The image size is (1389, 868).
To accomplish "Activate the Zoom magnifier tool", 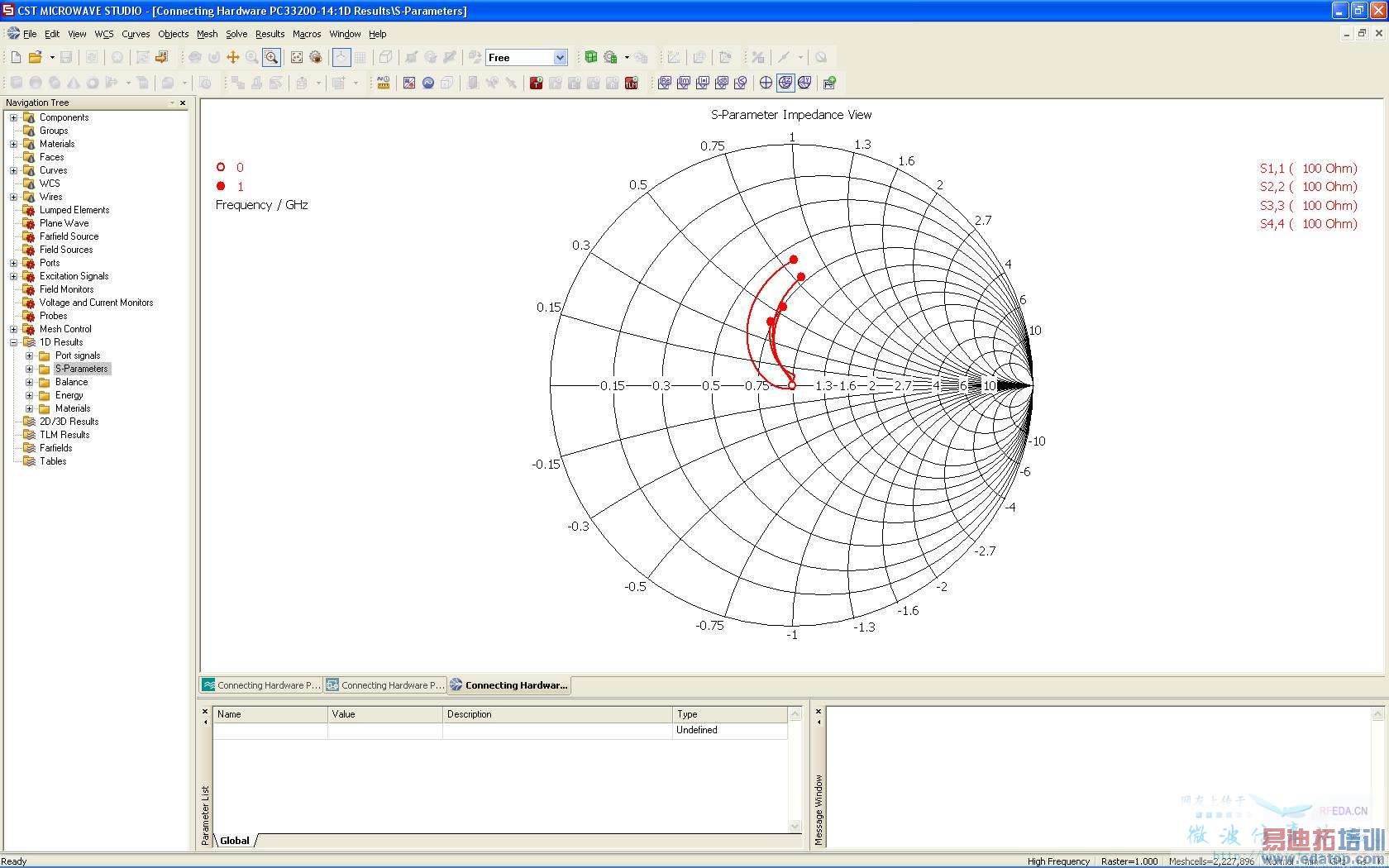I will [x=271, y=57].
